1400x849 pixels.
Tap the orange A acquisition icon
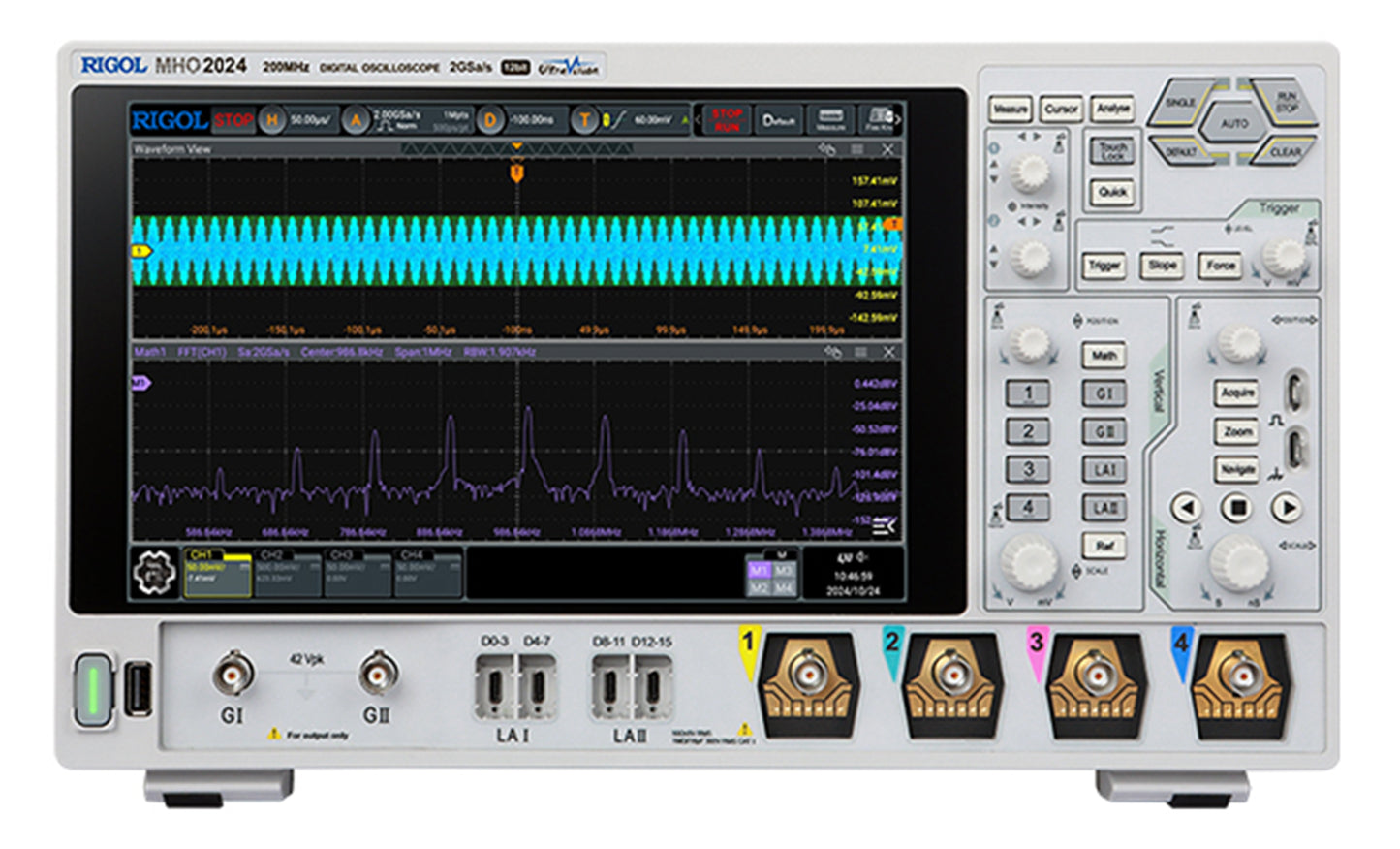(x=357, y=120)
